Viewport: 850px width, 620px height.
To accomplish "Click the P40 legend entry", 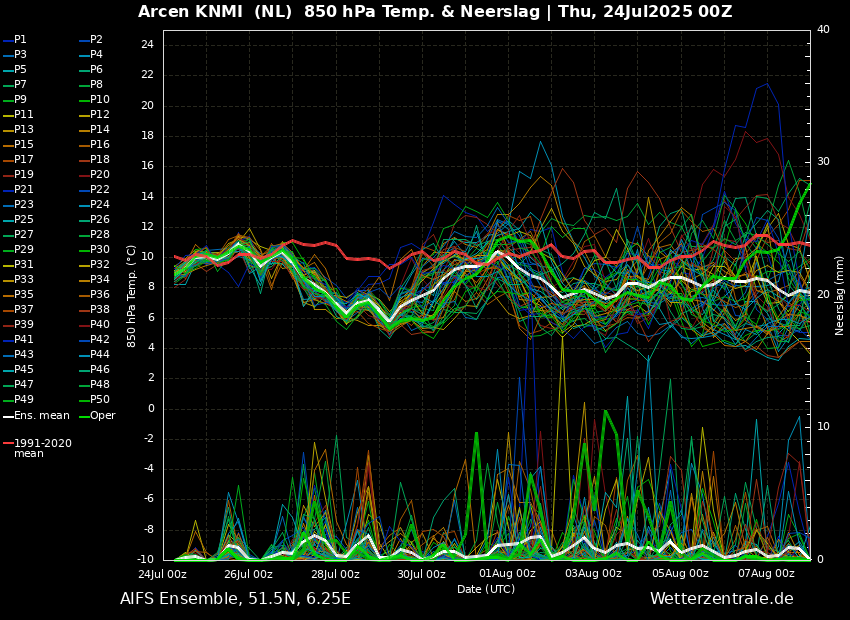I will tap(99, 325).
